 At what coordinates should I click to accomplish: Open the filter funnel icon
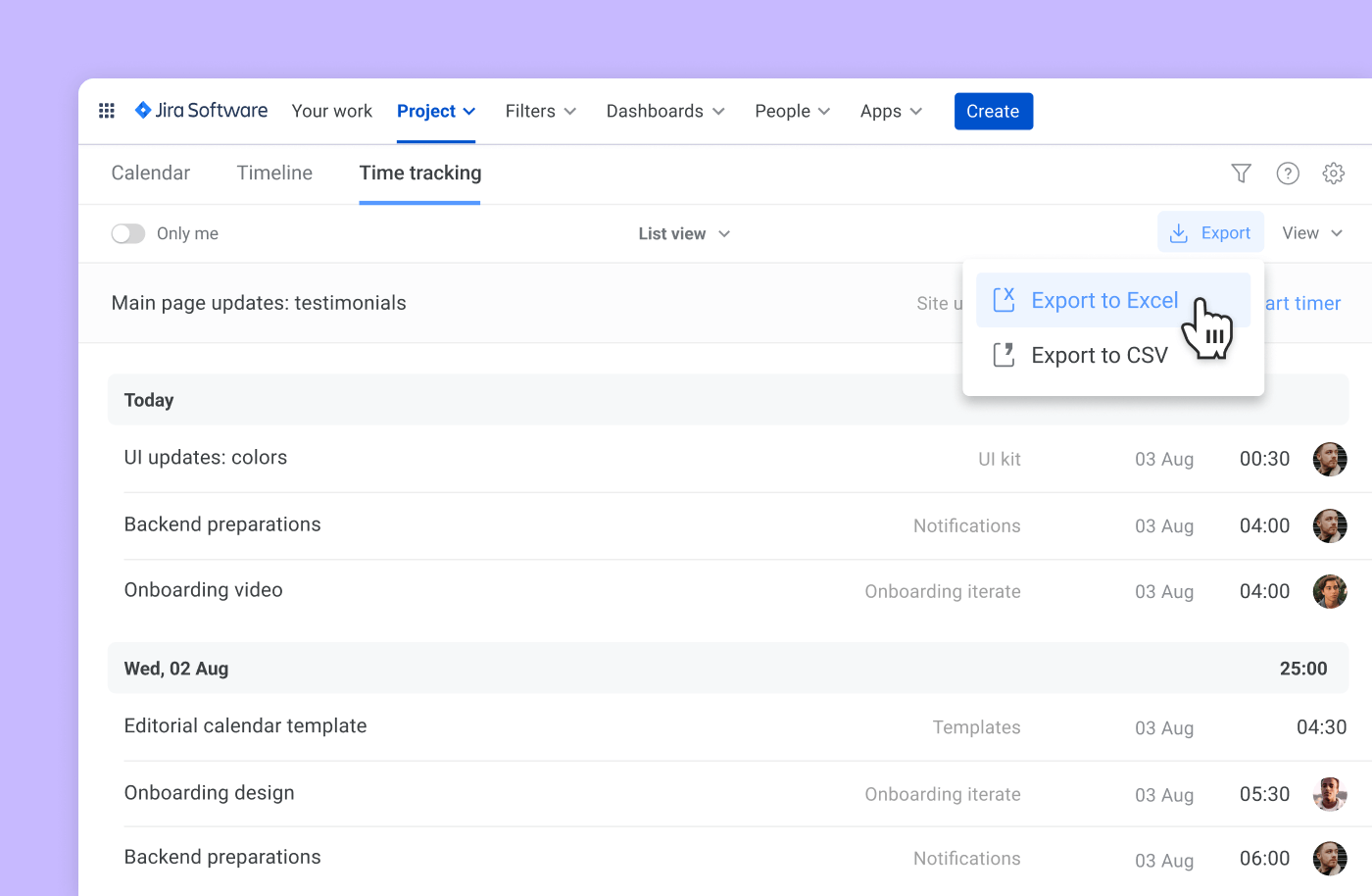tap(1241, 173)
